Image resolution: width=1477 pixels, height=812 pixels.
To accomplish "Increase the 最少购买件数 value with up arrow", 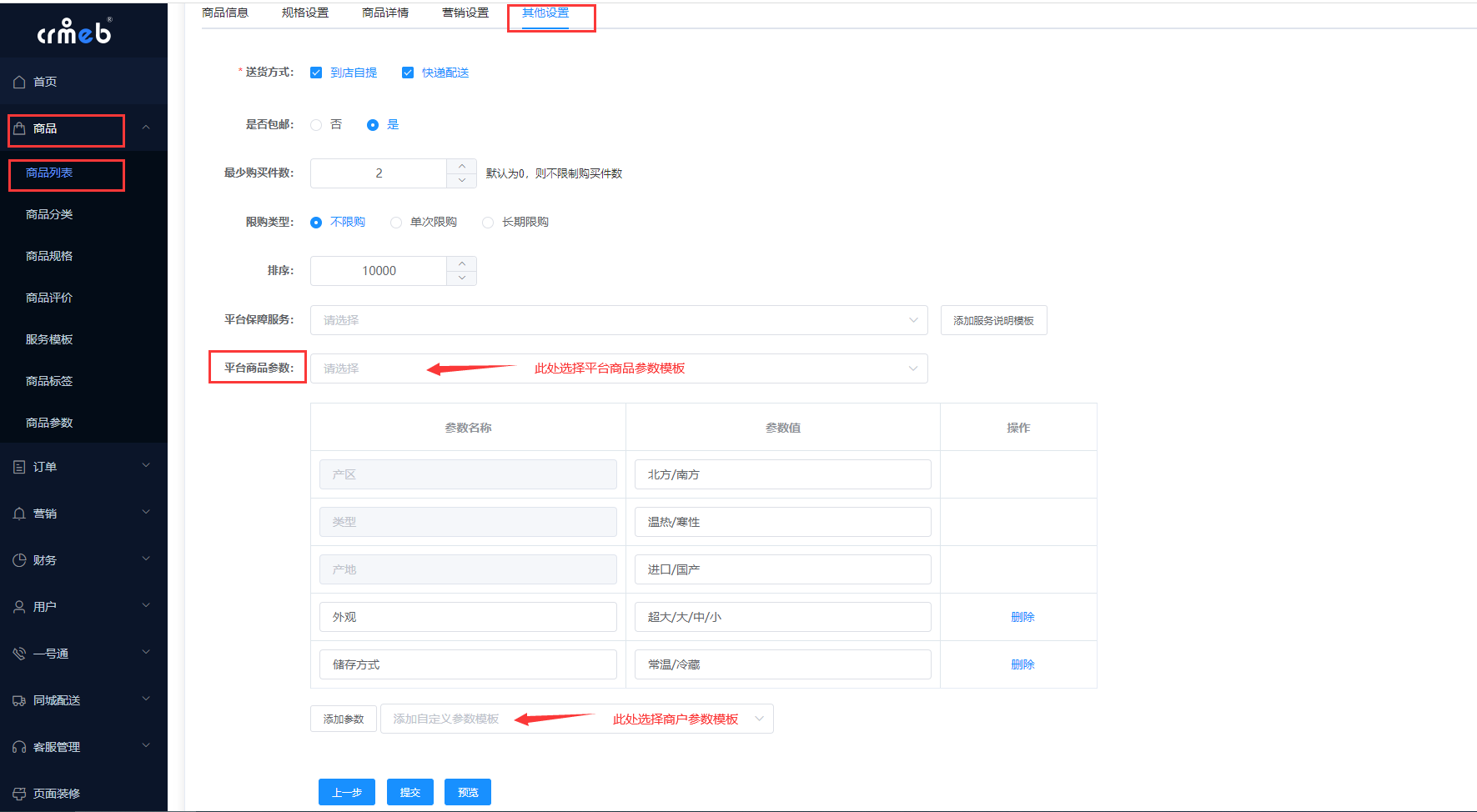I will (x=462, y=166).
